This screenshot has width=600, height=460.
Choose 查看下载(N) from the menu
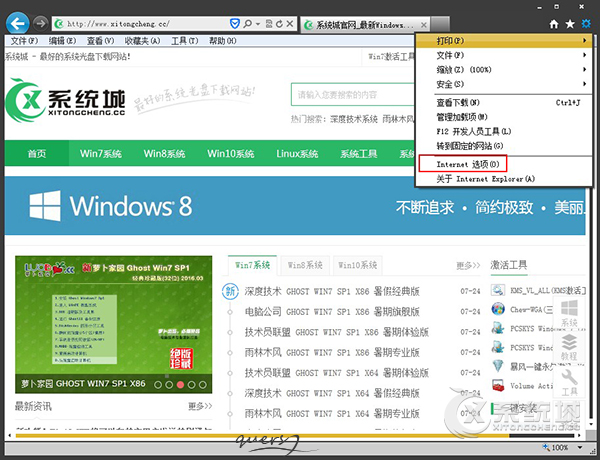(x=504, y=103)
